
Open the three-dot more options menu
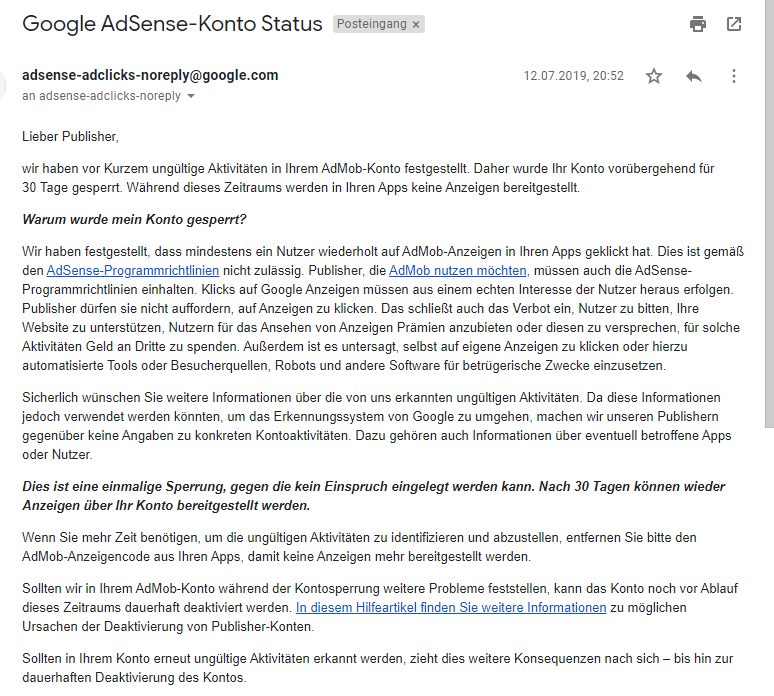click(x=734, y=76)
